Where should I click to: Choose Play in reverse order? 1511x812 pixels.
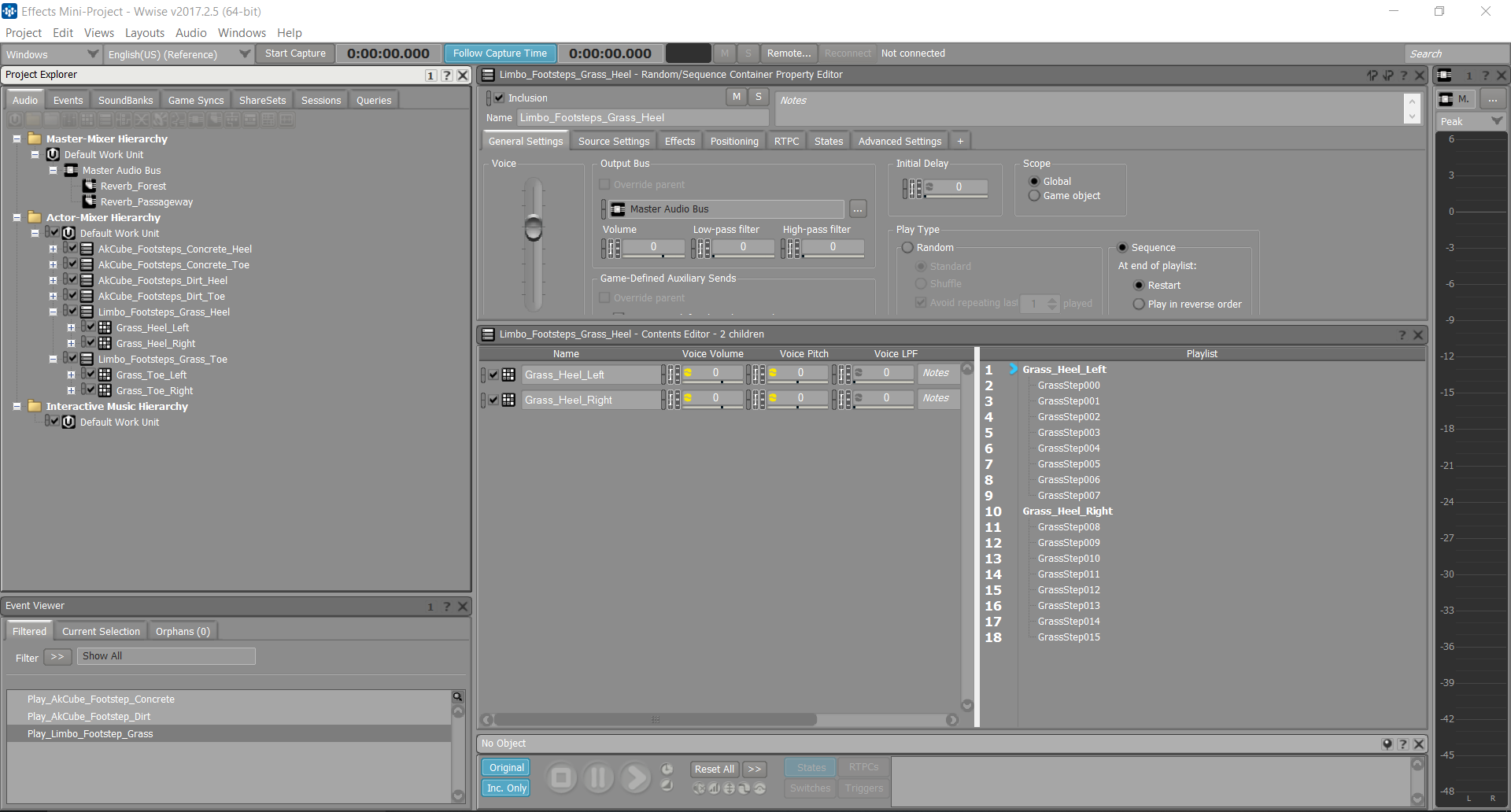click(1139, 304)
